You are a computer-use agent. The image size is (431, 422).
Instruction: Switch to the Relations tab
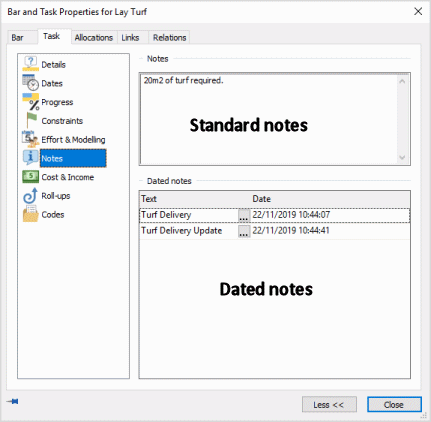170,38
